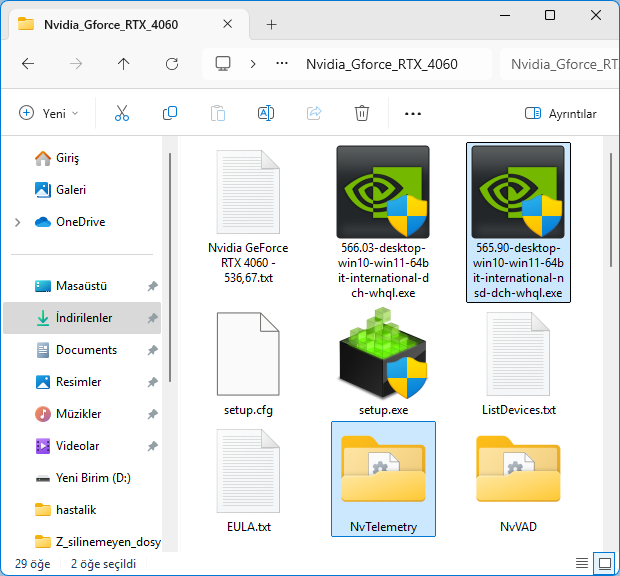Switch to large icons view
The height and width of the screenshot is (576, 620).
click(x=605, y=563)
